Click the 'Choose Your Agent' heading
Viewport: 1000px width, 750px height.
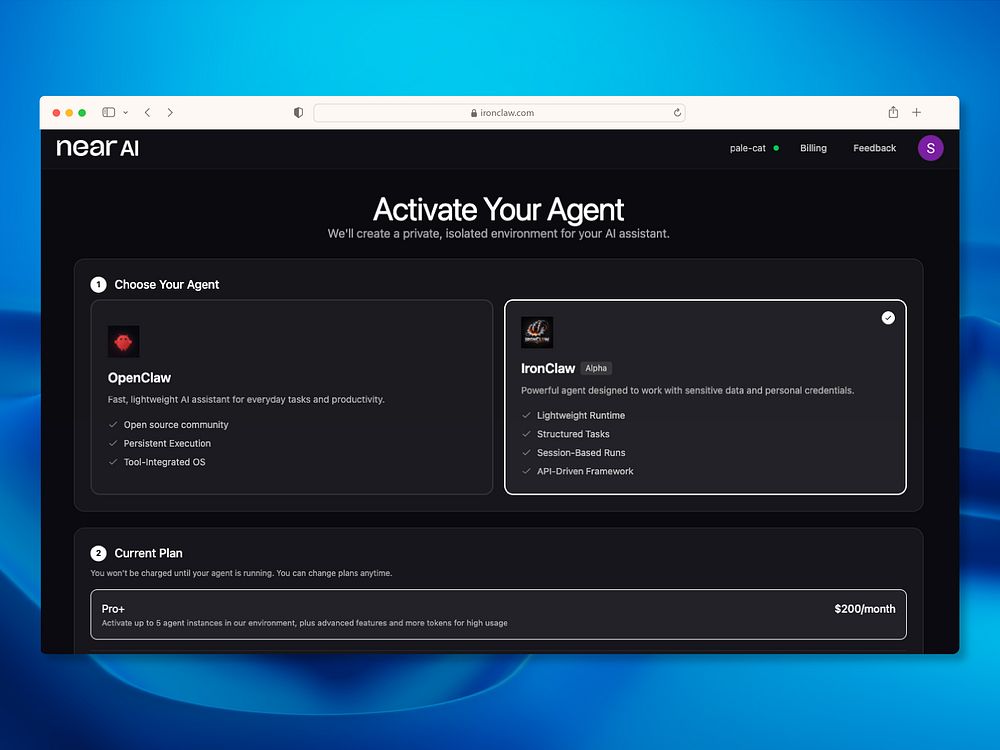tap(166, 284)
